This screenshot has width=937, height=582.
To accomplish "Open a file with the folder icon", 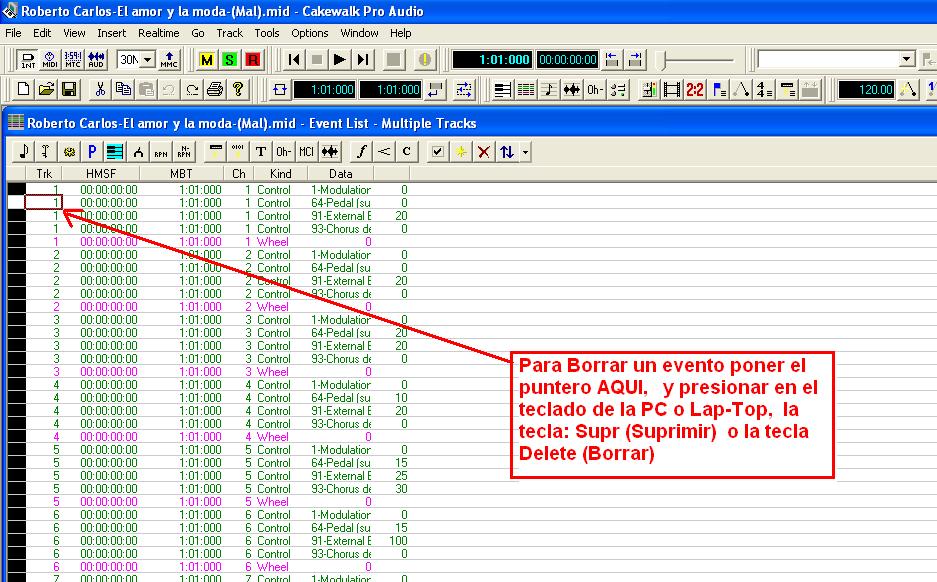I will pos(46,90).
